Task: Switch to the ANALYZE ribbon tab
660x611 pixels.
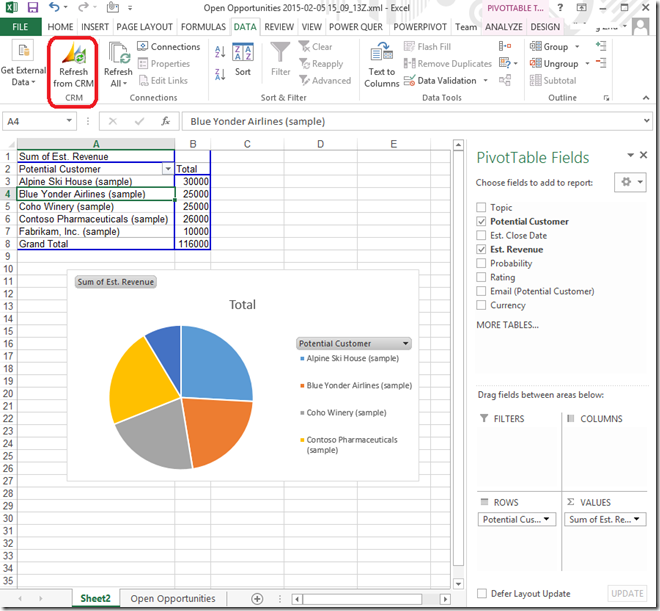Action: point(503,27)
